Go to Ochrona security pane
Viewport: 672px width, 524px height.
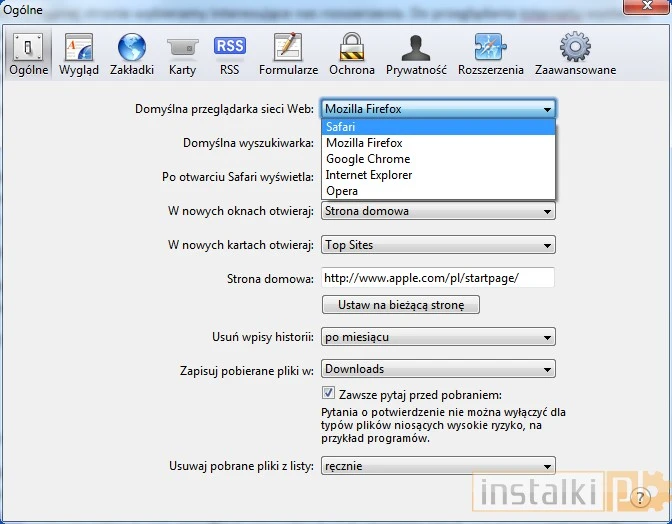(x=351, y=54)
